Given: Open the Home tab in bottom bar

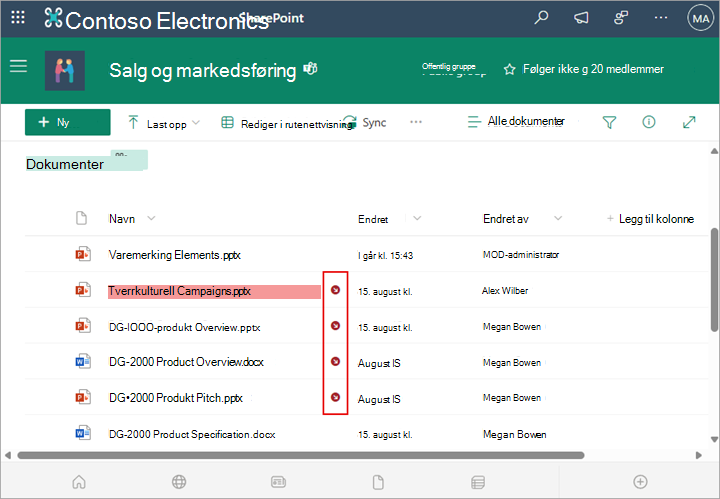Looking at the screenshot, I should click(x=79, y=482).
